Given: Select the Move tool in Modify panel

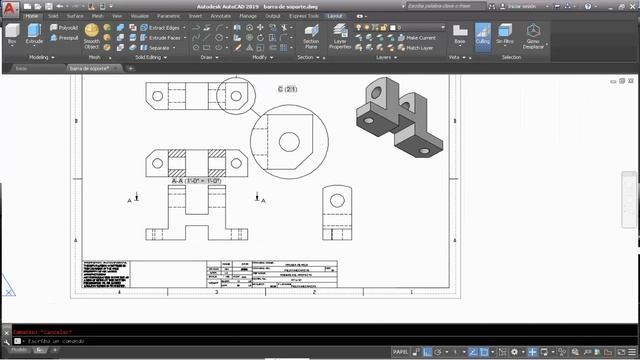Looking at the screenshot, I should [260, 27].
